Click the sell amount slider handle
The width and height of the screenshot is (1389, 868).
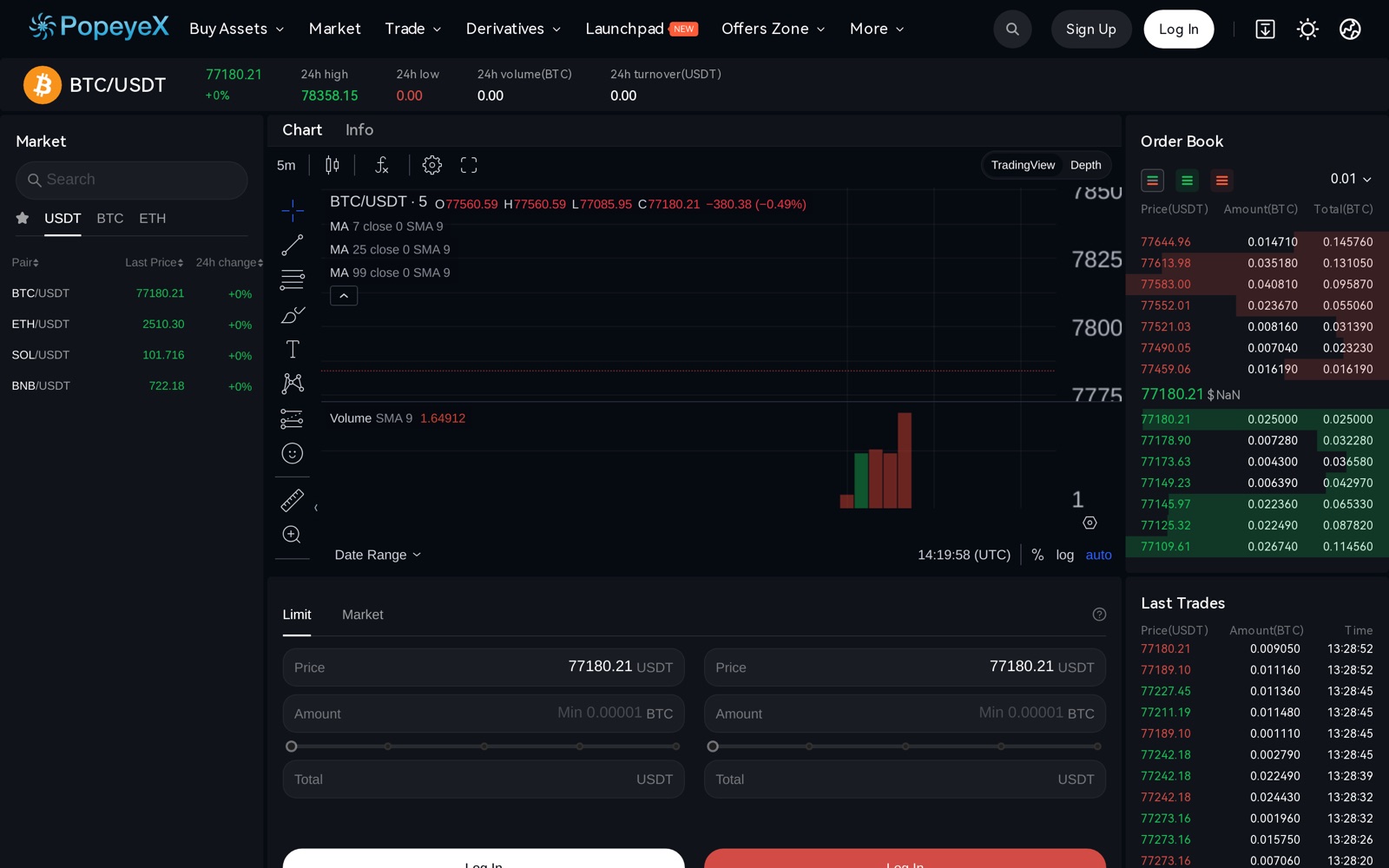713,746
